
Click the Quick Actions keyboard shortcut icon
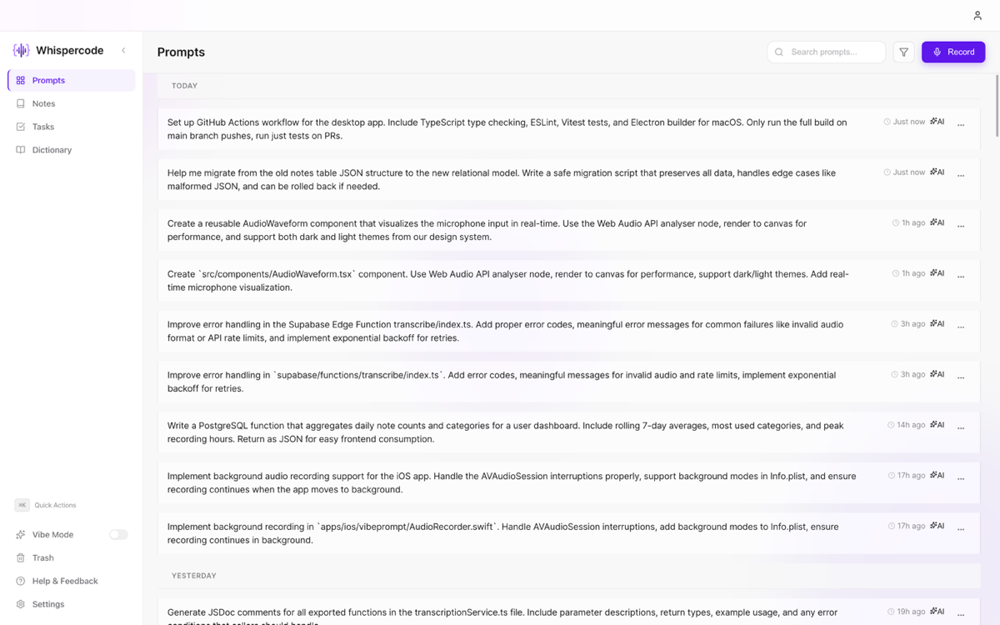[22, 505]
